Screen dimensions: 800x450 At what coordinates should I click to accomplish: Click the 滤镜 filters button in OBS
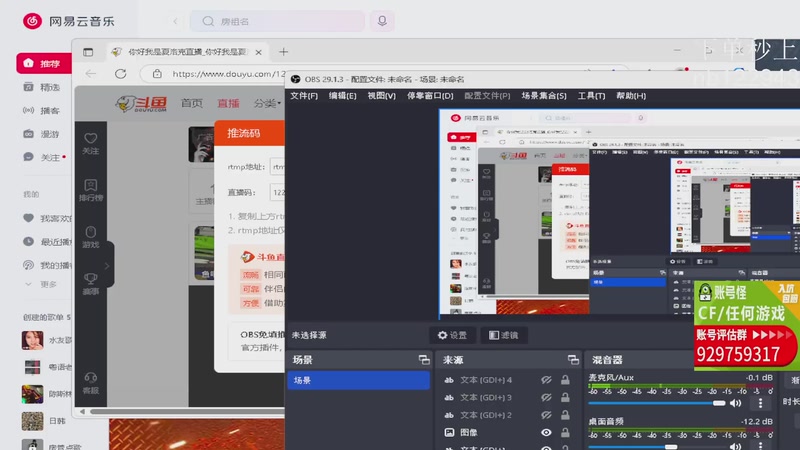click(504, 335)
